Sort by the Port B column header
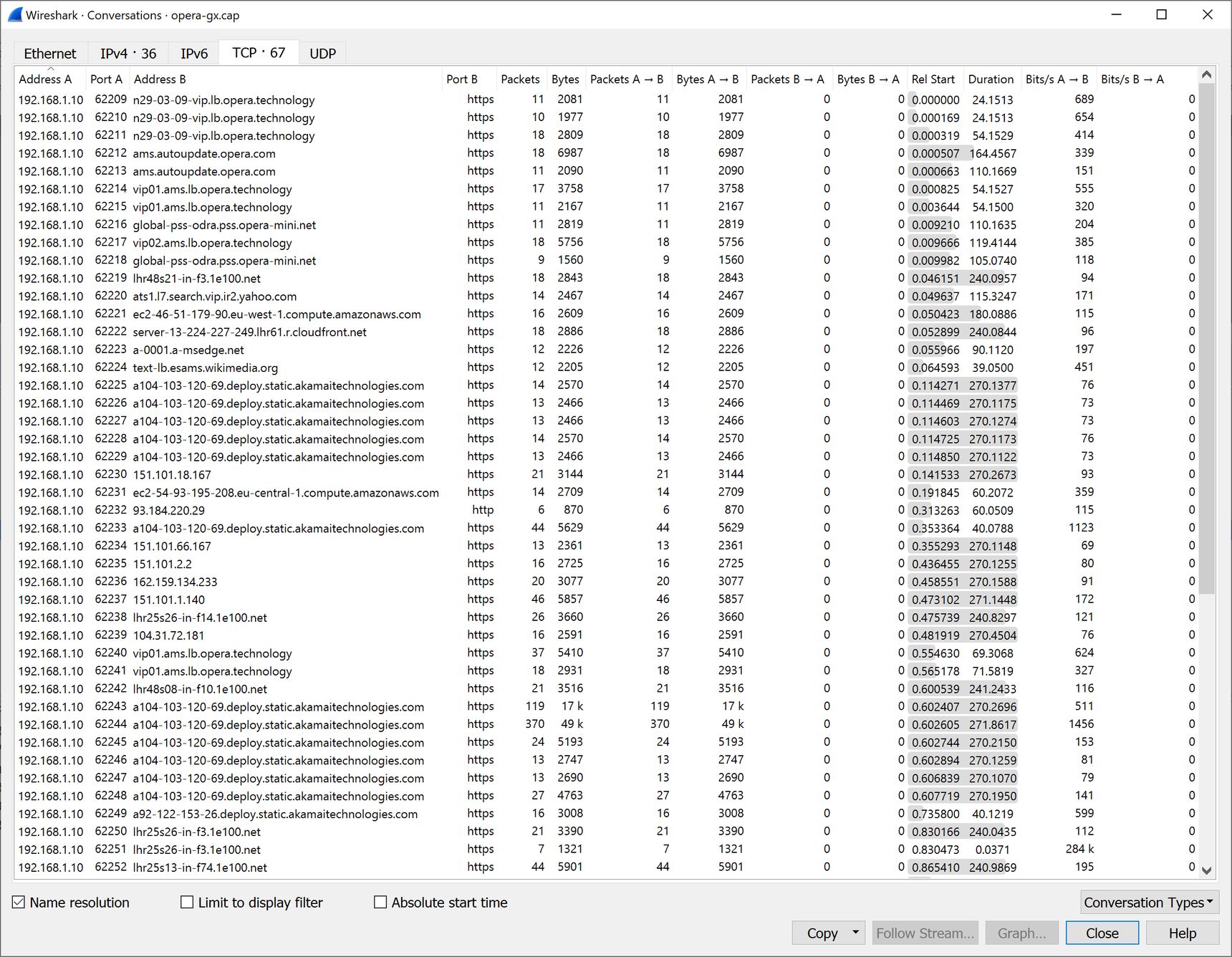 469,80
